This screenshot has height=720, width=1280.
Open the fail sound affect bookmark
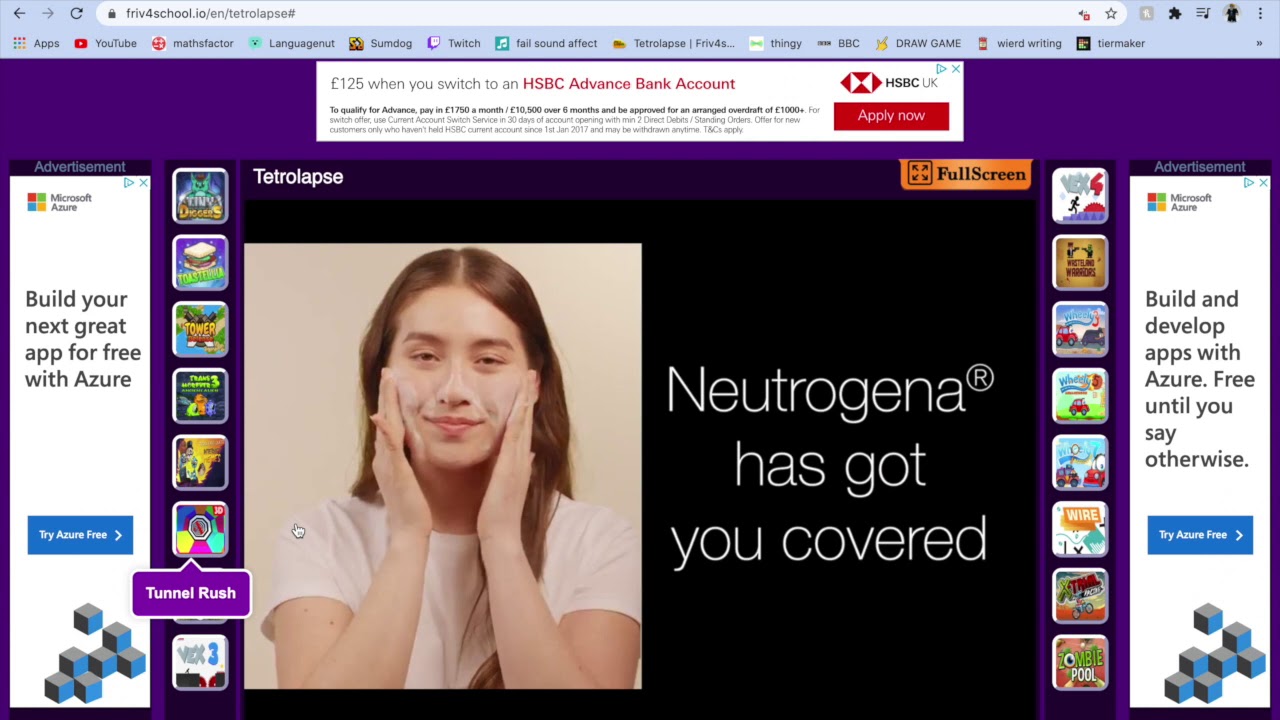click(546, 44)
